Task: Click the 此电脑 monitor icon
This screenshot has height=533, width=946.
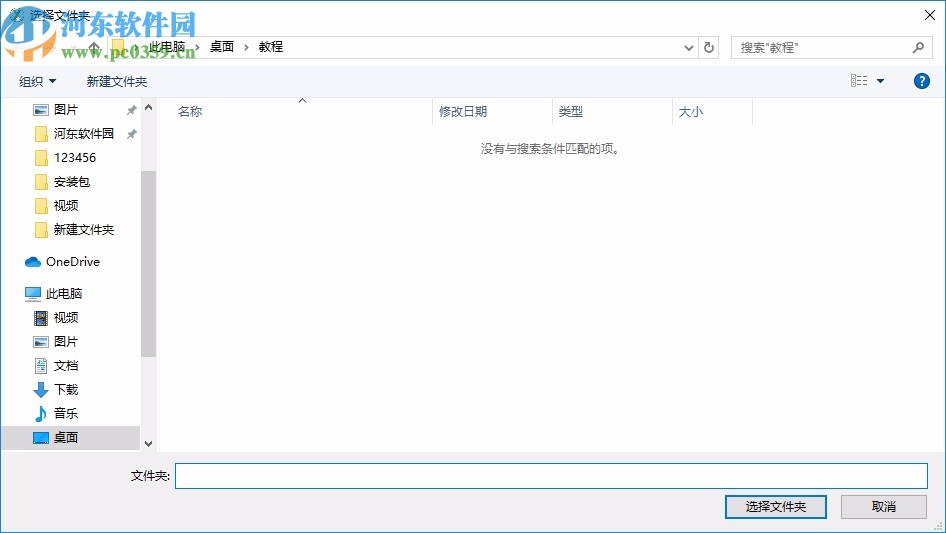Action: click(33, 294)
